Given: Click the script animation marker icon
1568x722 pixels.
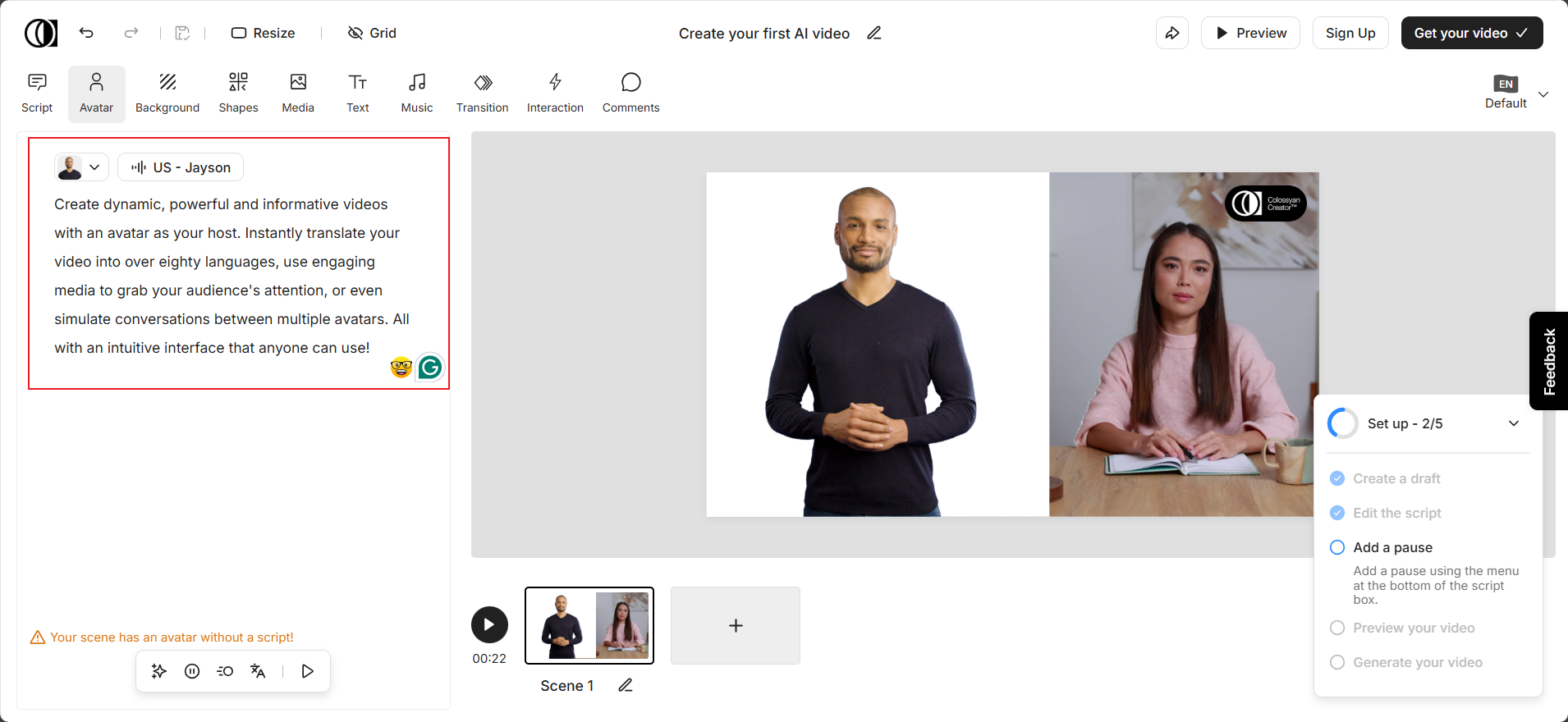Looking at the screenshot, I should [225, 671].
